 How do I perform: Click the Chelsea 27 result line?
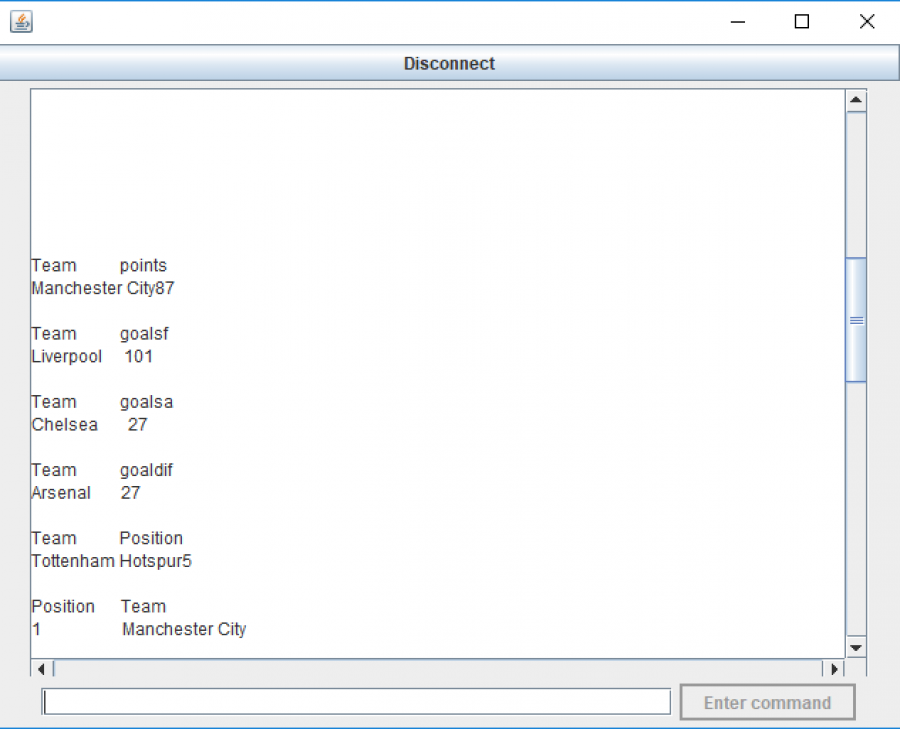click(89, 424)
